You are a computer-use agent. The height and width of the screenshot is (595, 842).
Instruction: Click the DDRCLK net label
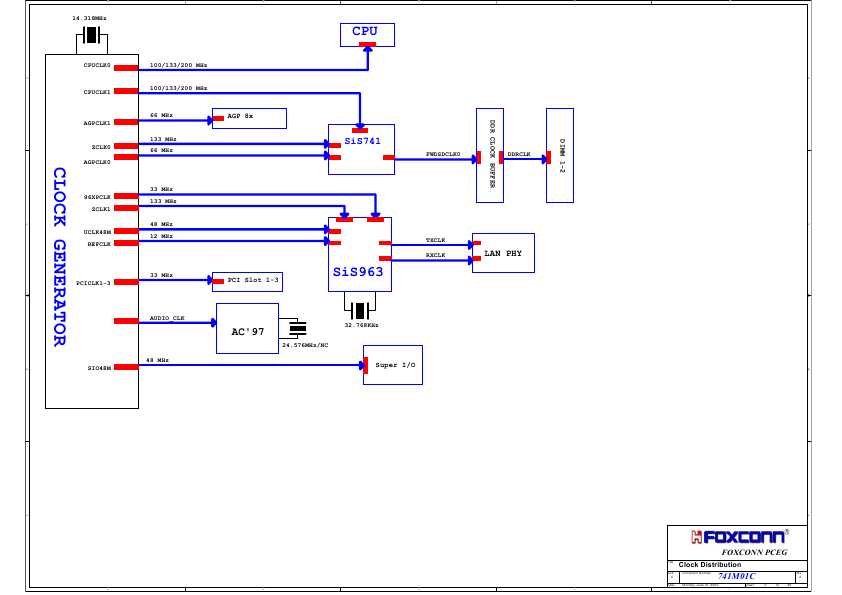tap(519, 154)
